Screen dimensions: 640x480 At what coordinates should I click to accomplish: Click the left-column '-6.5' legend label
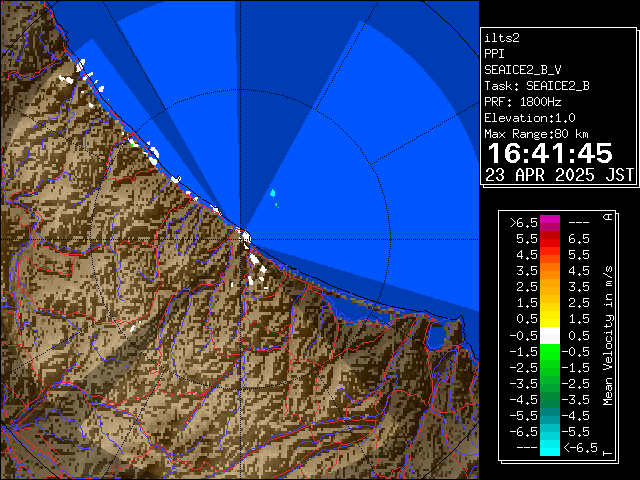pos(524,432)
